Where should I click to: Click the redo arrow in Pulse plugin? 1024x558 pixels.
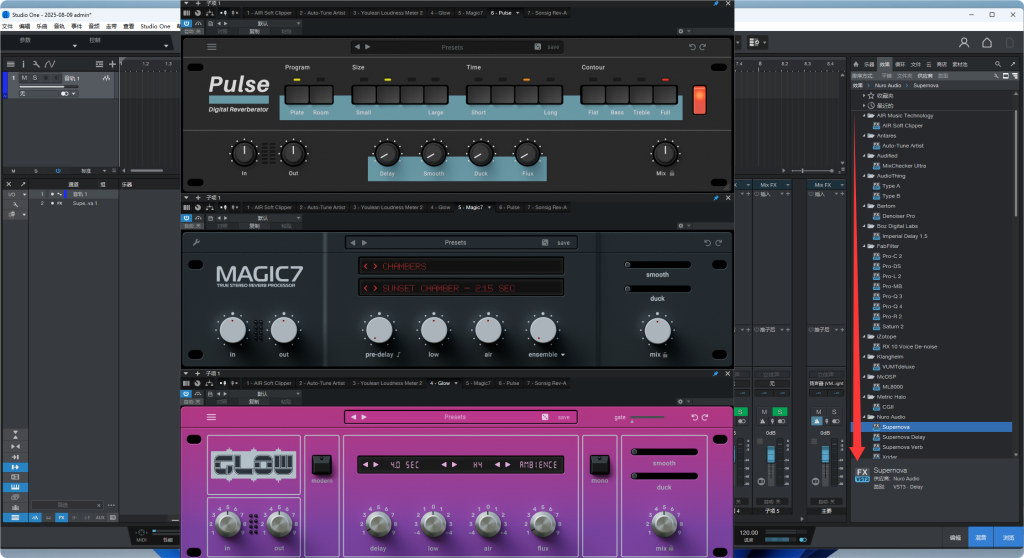tap(703, 47)
